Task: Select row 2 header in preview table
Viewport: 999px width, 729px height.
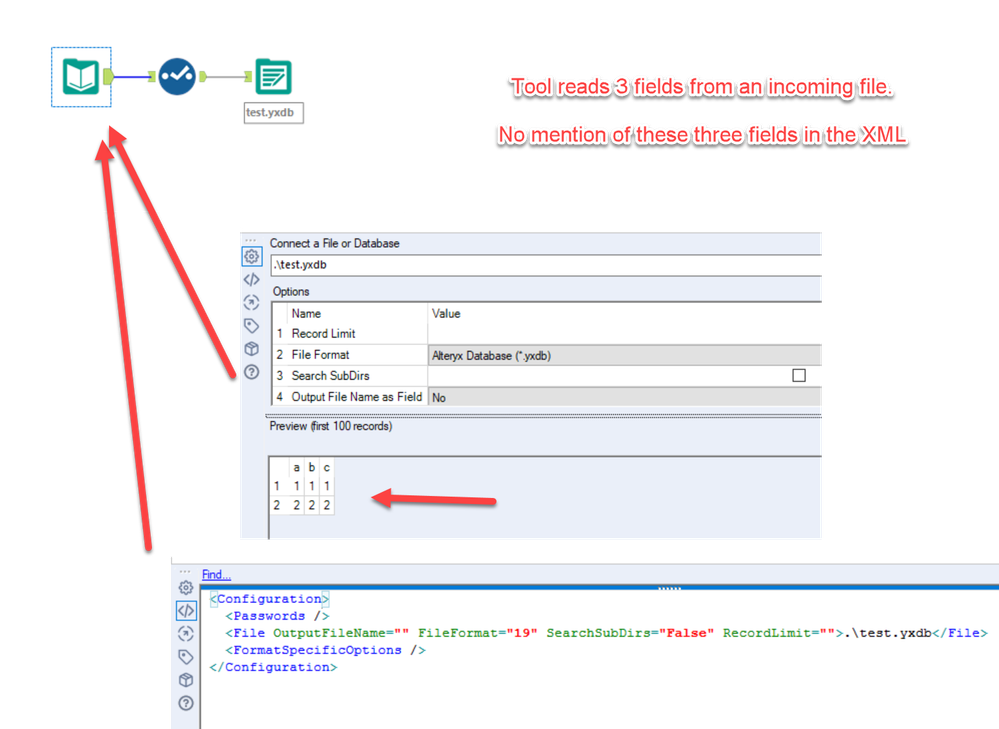Action: 277,505
